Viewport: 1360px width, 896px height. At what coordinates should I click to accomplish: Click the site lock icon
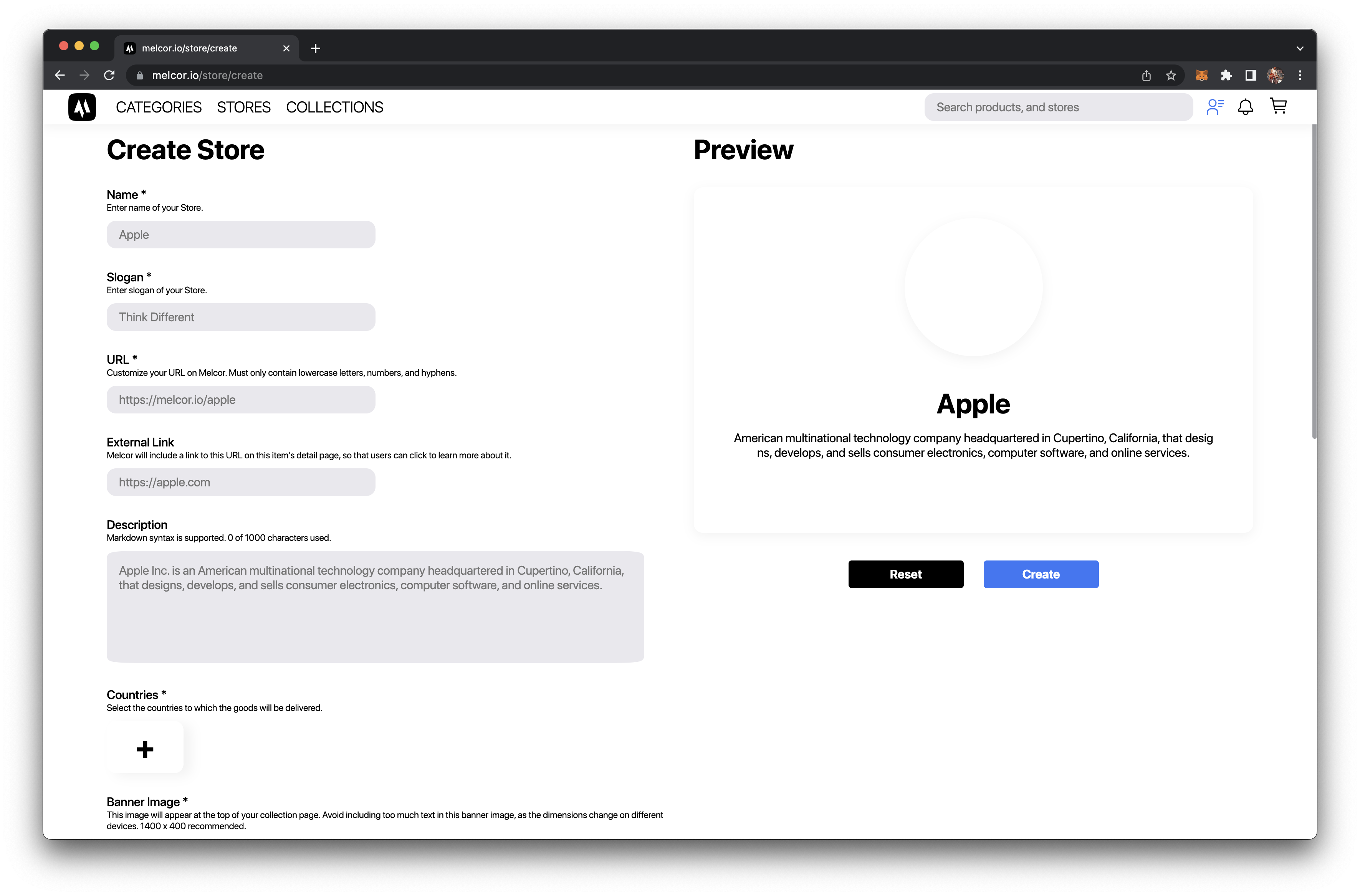[x=139, y=75]
